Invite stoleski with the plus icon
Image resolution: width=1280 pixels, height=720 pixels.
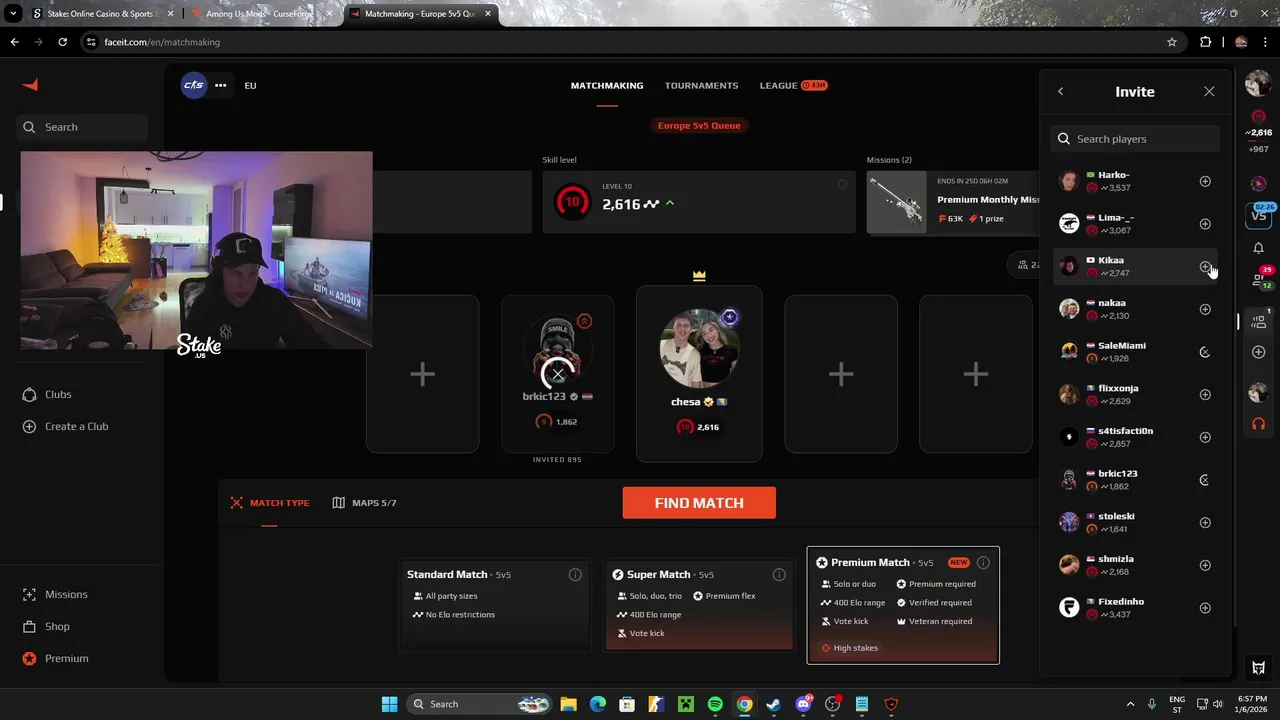pos(1205,523)
